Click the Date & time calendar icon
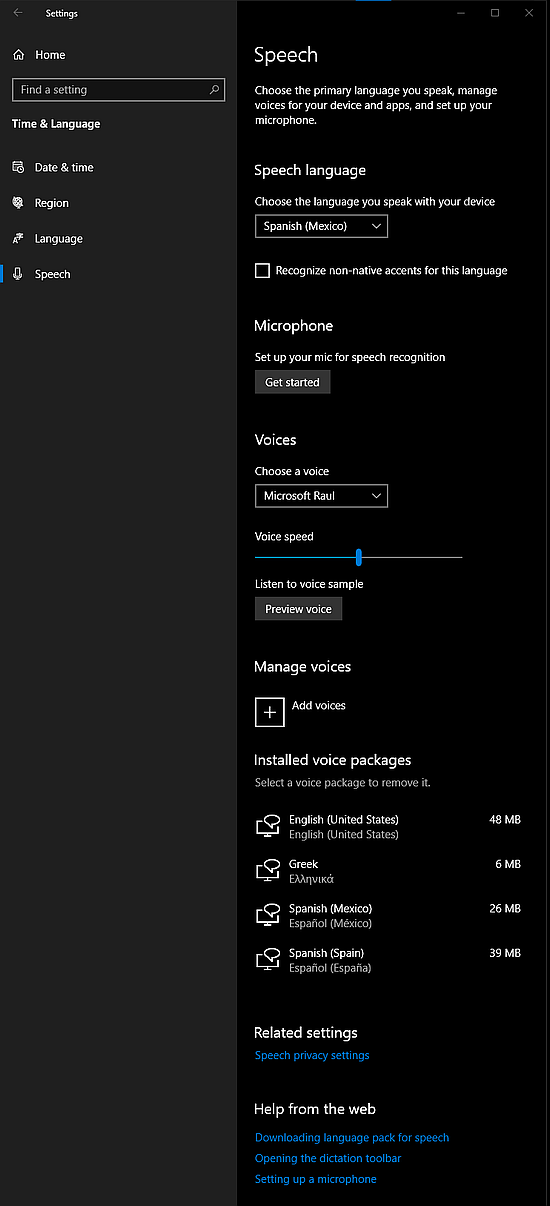Screen dimensions: 550x1206 coord(18,167)
